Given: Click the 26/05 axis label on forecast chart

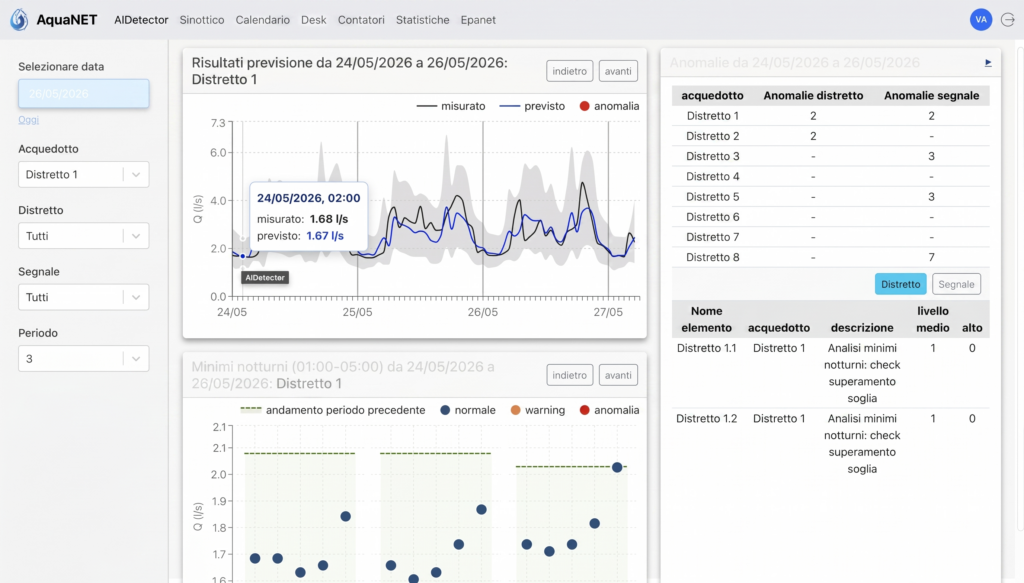Looking at the screenshot, I should [x=483, y=312].
